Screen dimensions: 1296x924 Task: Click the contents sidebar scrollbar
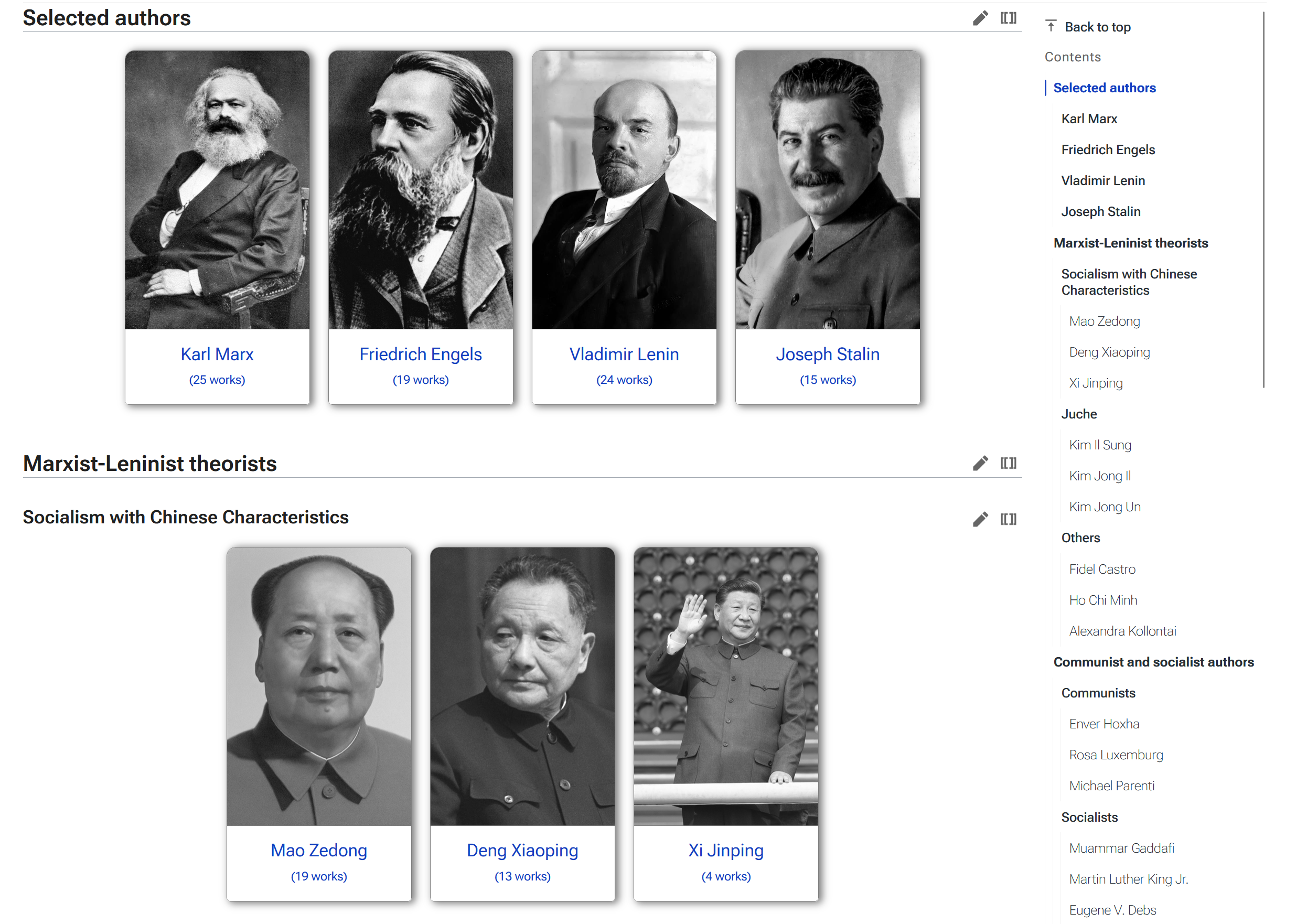(1263, 200)
